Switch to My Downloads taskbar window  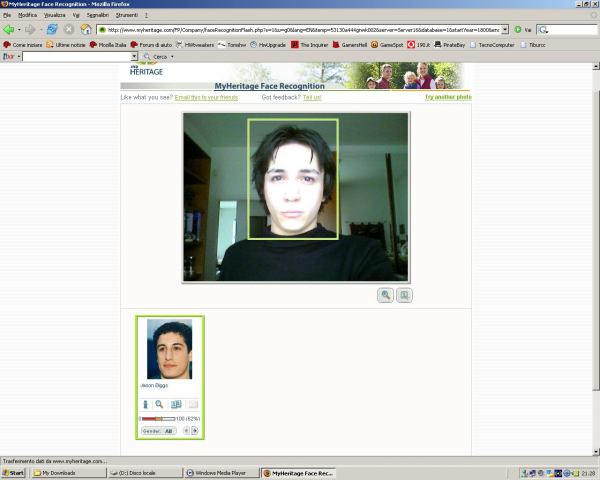[x=68, y=473]
